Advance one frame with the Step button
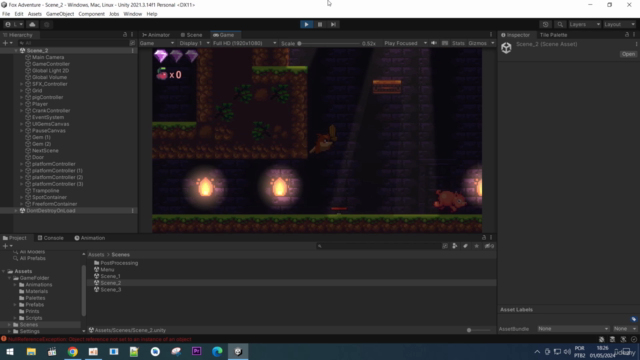Screen dimensions: 640x360 (333, 24)
